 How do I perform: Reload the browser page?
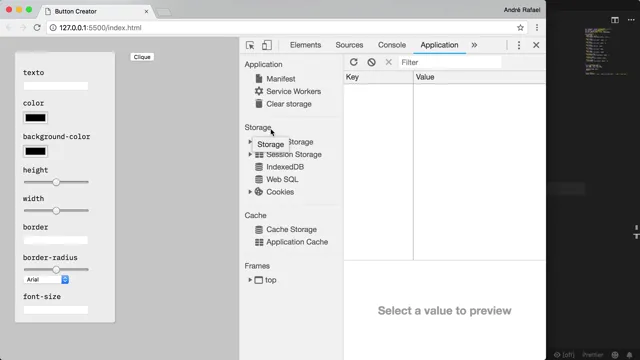[37, 27]
